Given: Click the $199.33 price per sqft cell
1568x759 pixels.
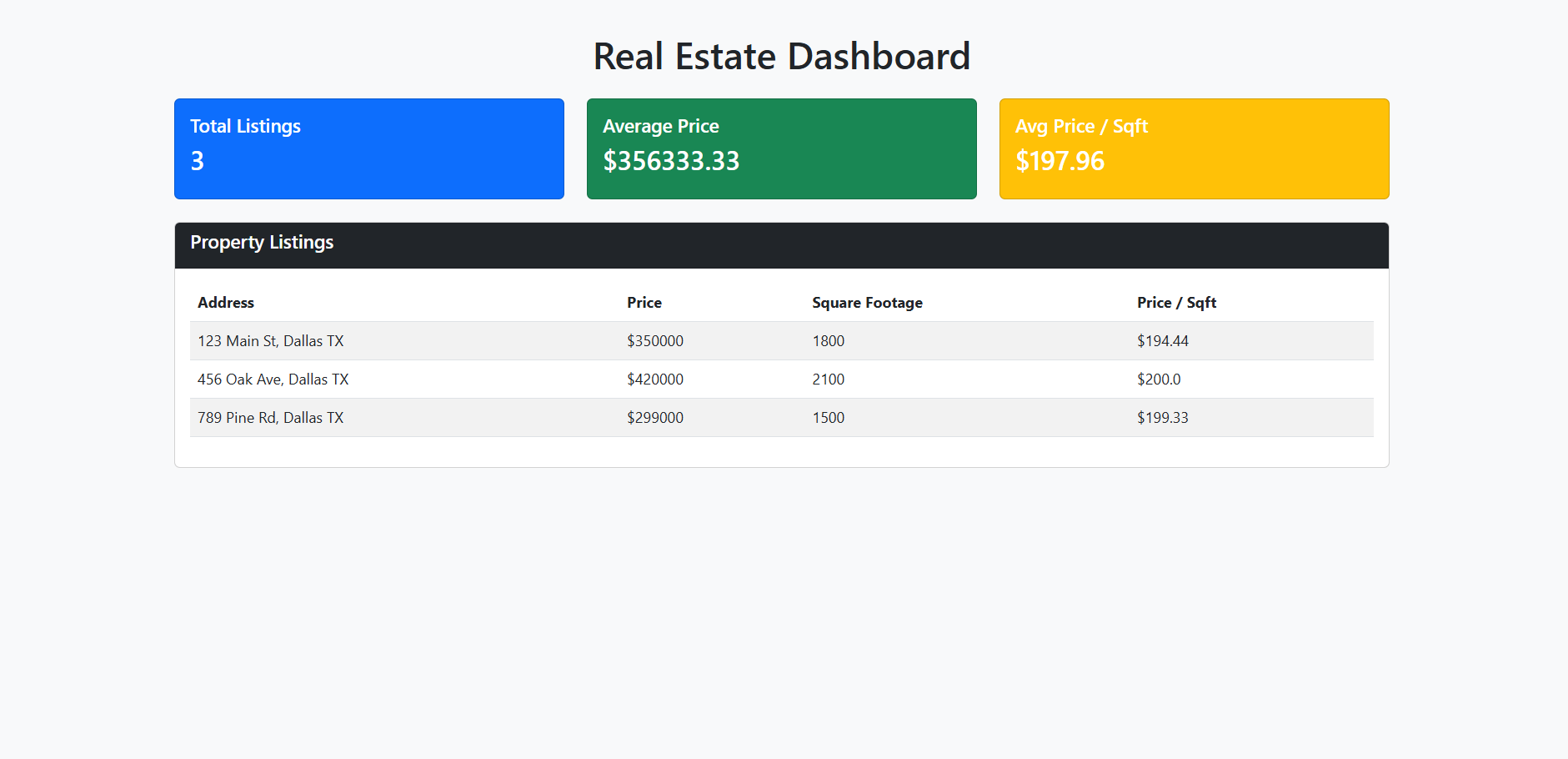Looking at the screenshot, I should pyautogui.click(x=1163, y=418).
